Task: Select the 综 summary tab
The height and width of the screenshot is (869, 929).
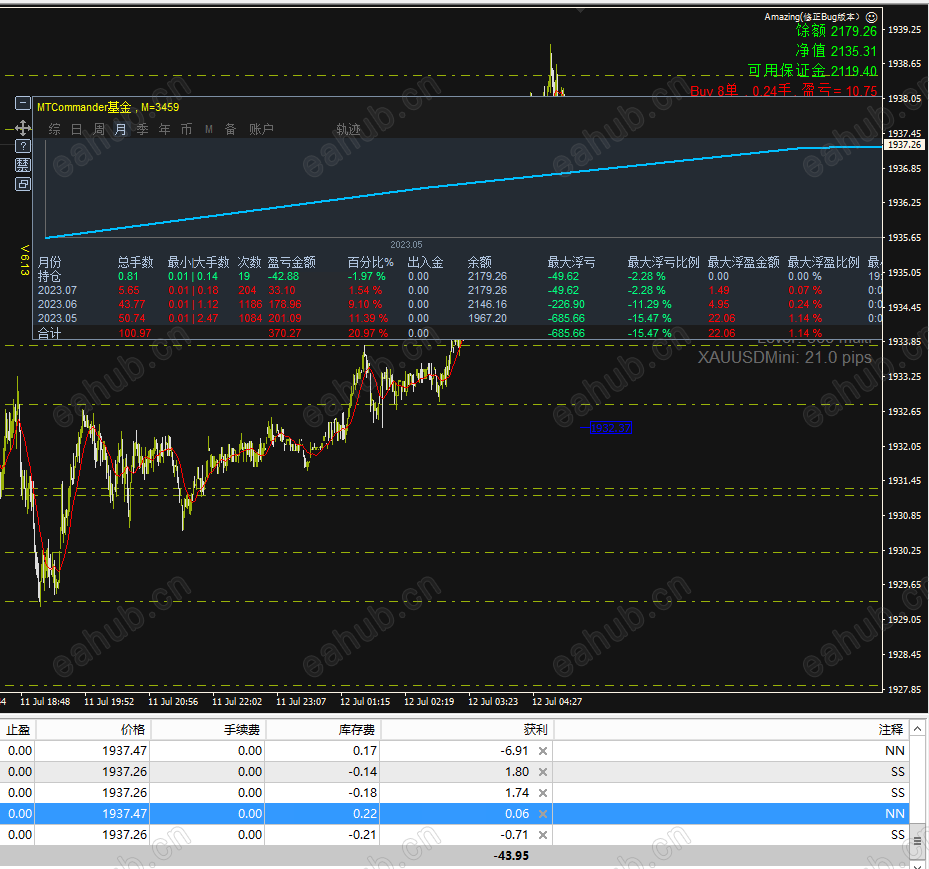Action: (x=55, y=129)
